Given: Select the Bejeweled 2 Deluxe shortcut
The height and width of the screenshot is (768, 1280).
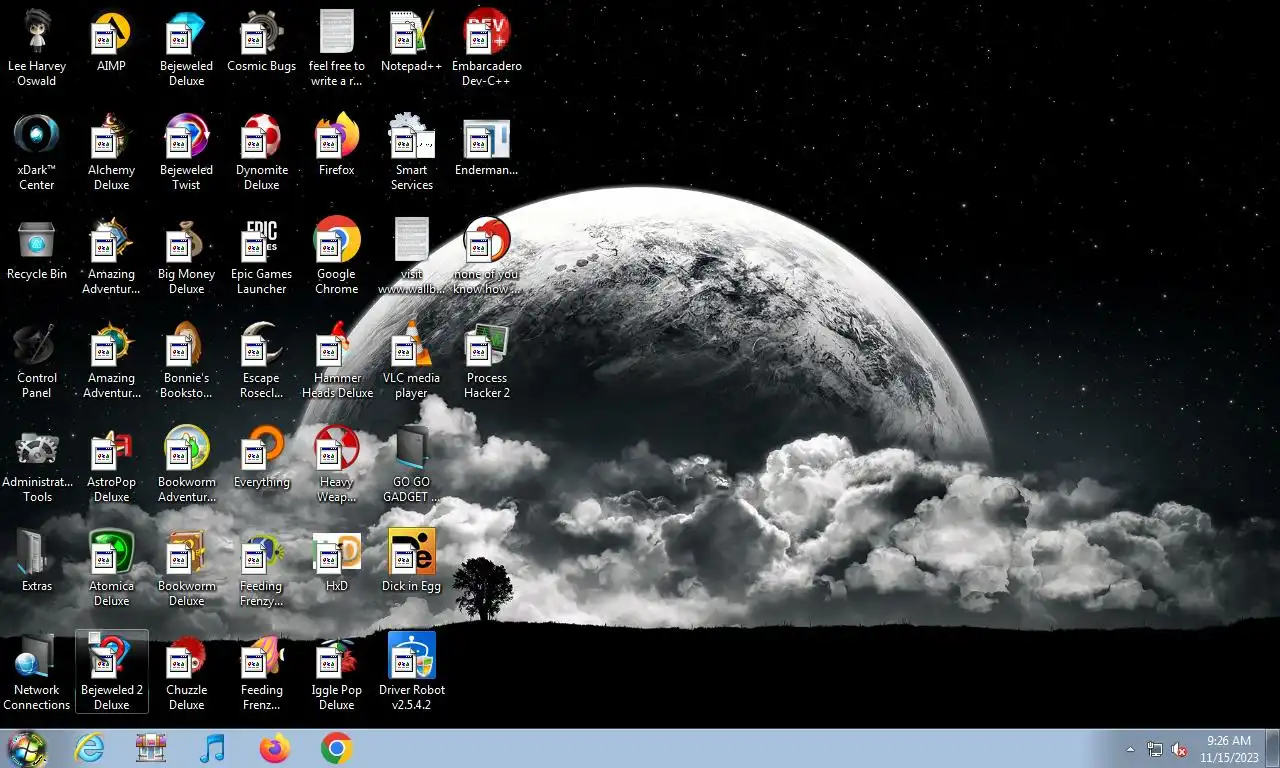Looking at the screenshot, I should click(x=111, y=672).
